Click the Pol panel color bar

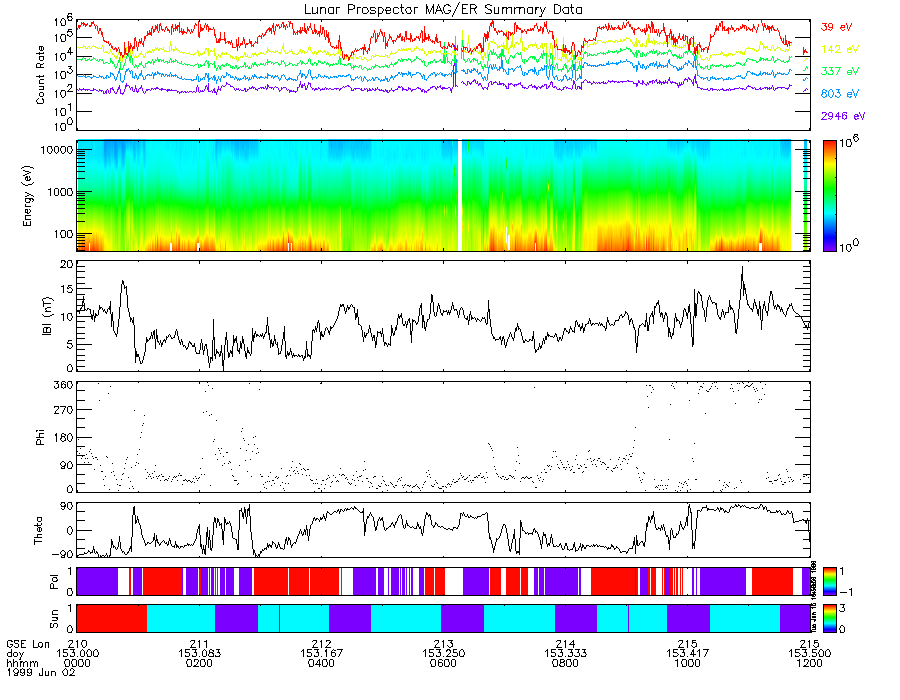tap(829, 581)
